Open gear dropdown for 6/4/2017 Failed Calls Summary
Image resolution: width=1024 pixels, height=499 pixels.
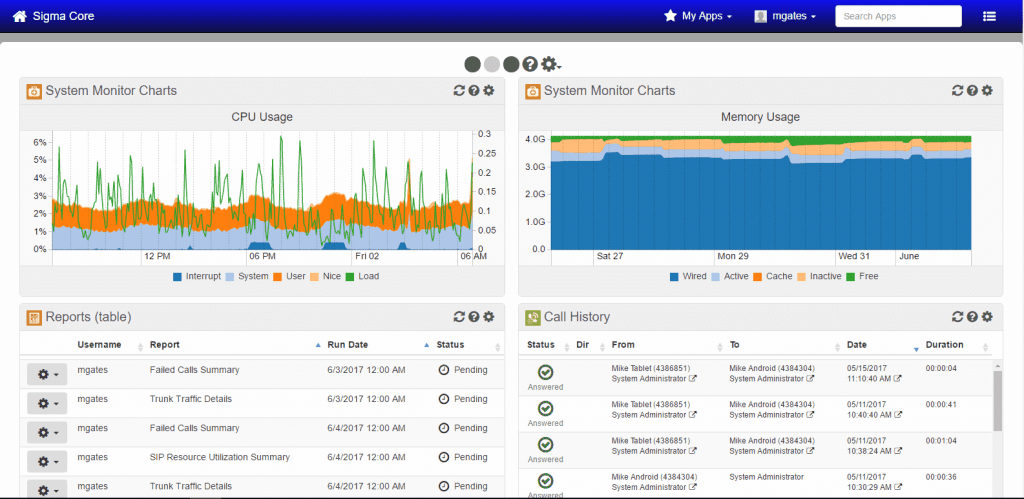(47, 432)
